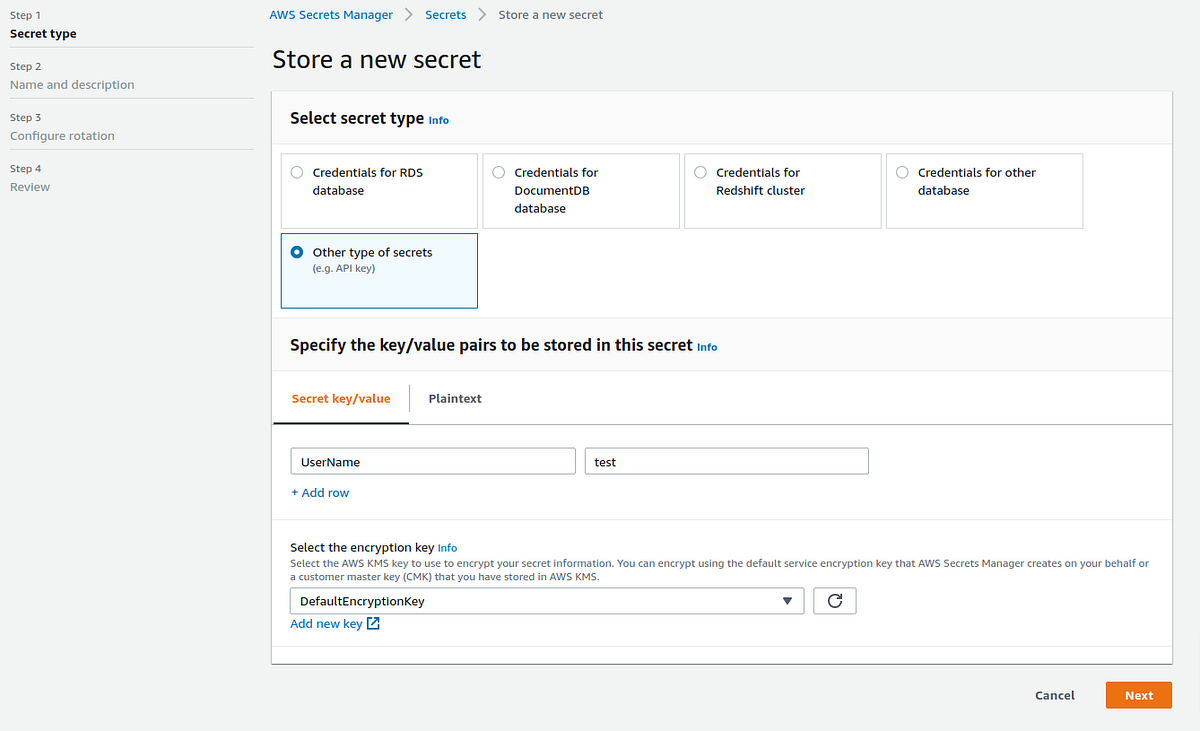This screenshot has width=1200, height=731.
Task: Click the test value input field
Action: pos(726,460)
